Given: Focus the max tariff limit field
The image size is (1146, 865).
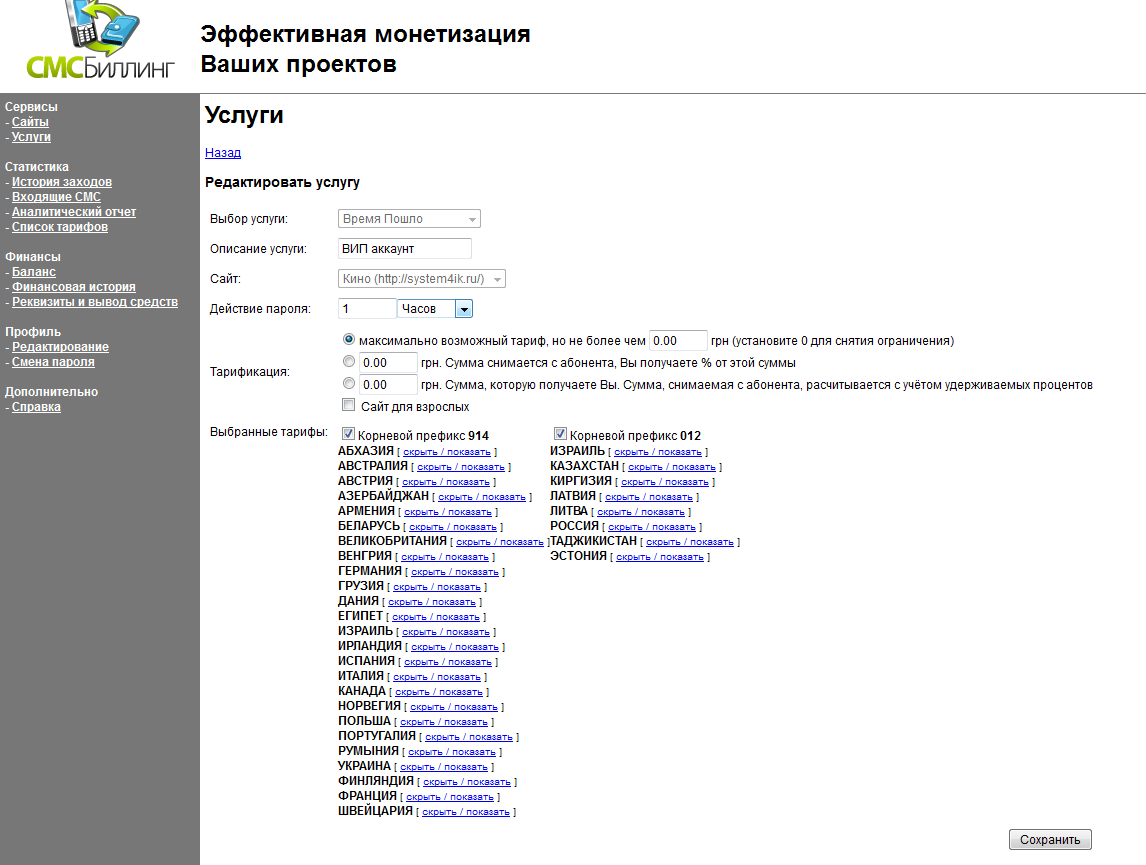Looking at the screenshot, I should point(678,340).
